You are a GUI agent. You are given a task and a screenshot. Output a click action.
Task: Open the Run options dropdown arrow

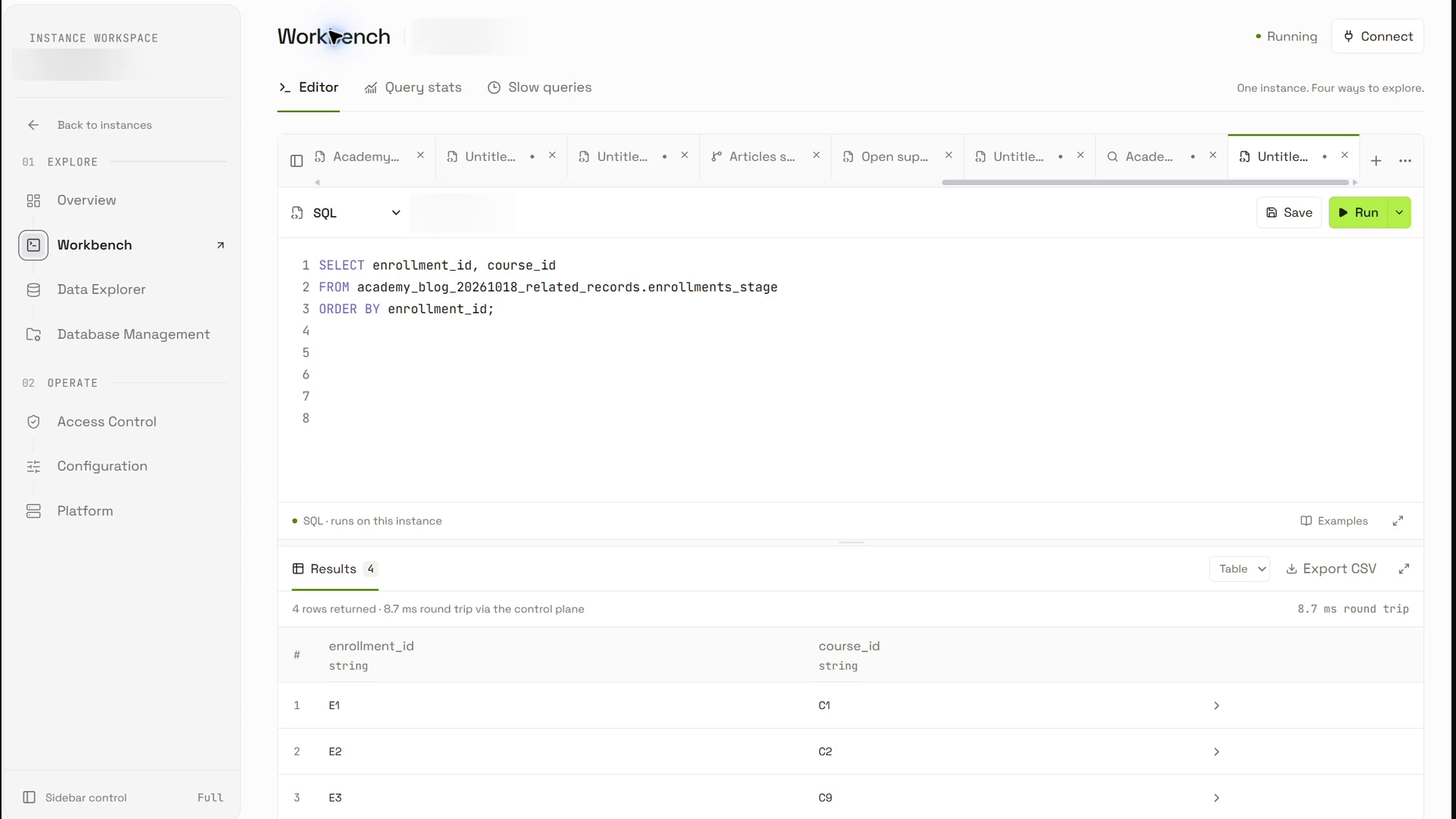coord(1399,213)
